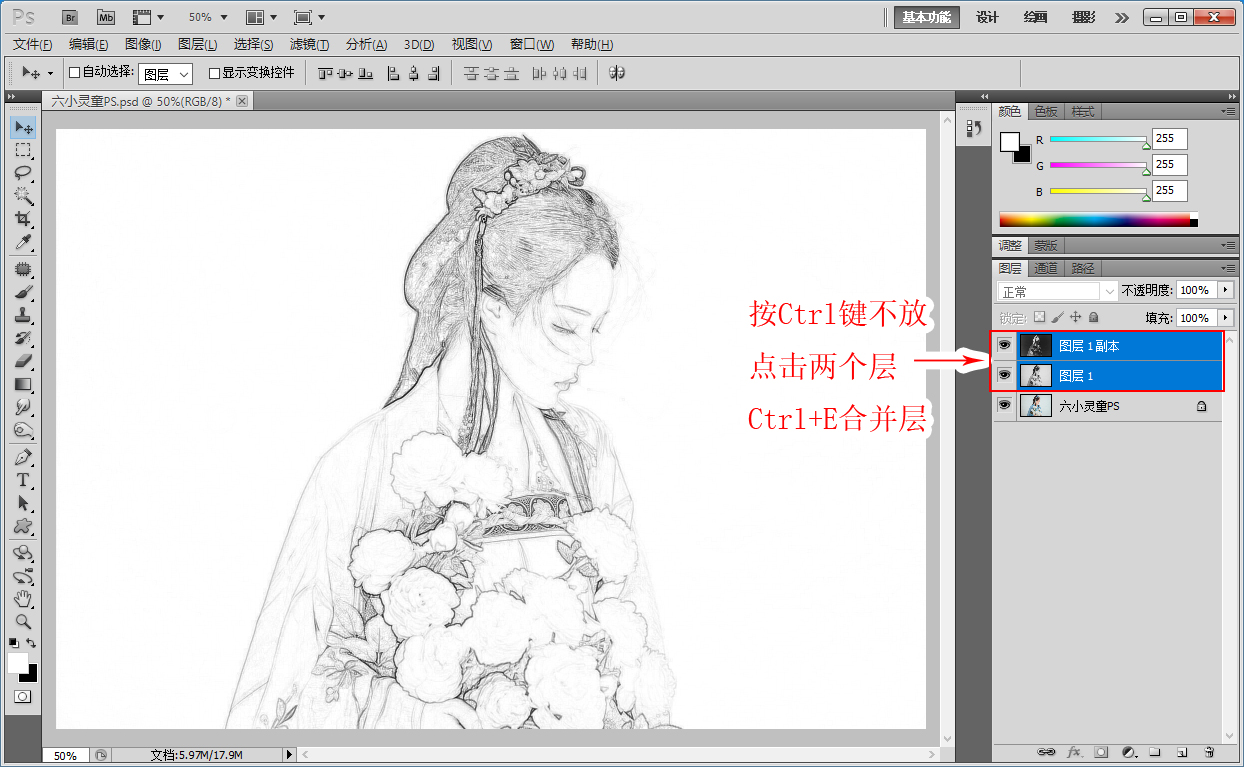Hide the 图层 1 layer
The height and width of the screenshot is (767, 1244).
click(1005, 376)
